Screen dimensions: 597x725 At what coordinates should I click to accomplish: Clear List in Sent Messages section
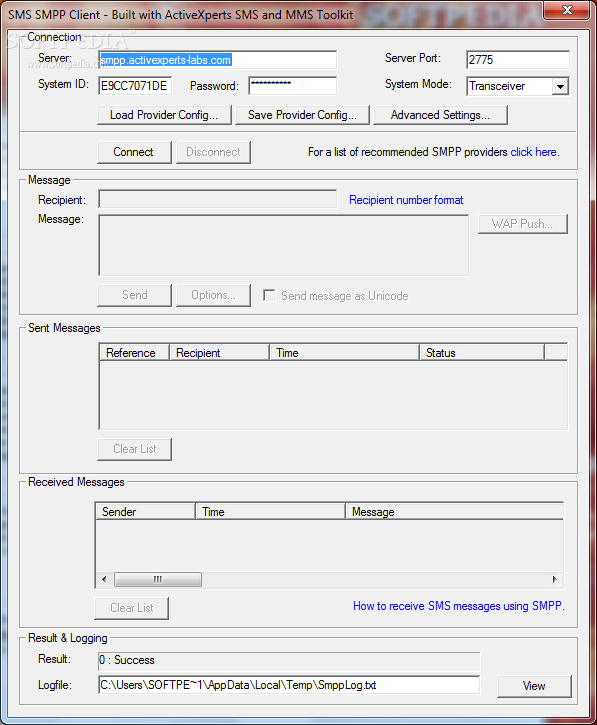coord(134,449)
